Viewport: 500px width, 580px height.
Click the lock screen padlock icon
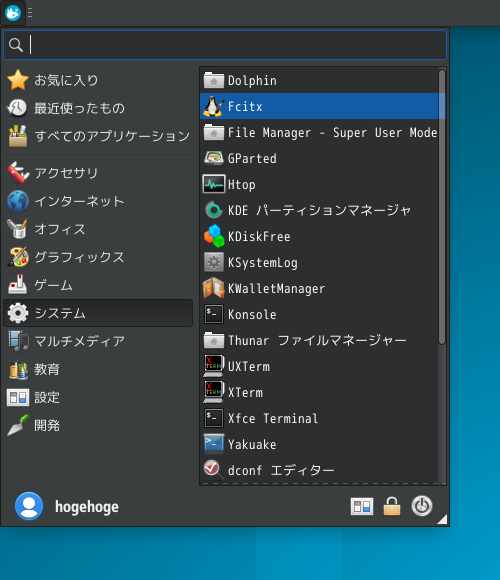(392, 506)
